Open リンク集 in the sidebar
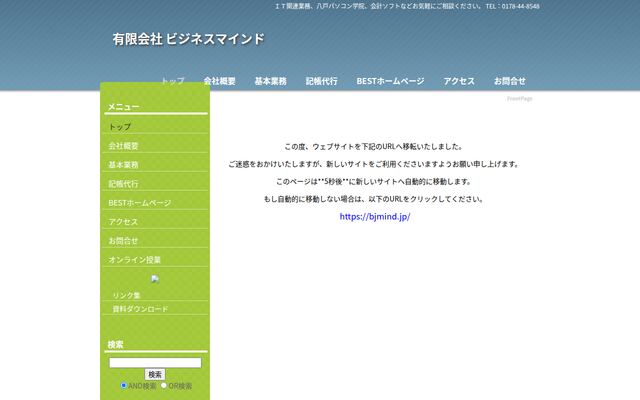Viewport: 640px width, 400px height. point(127,295)
